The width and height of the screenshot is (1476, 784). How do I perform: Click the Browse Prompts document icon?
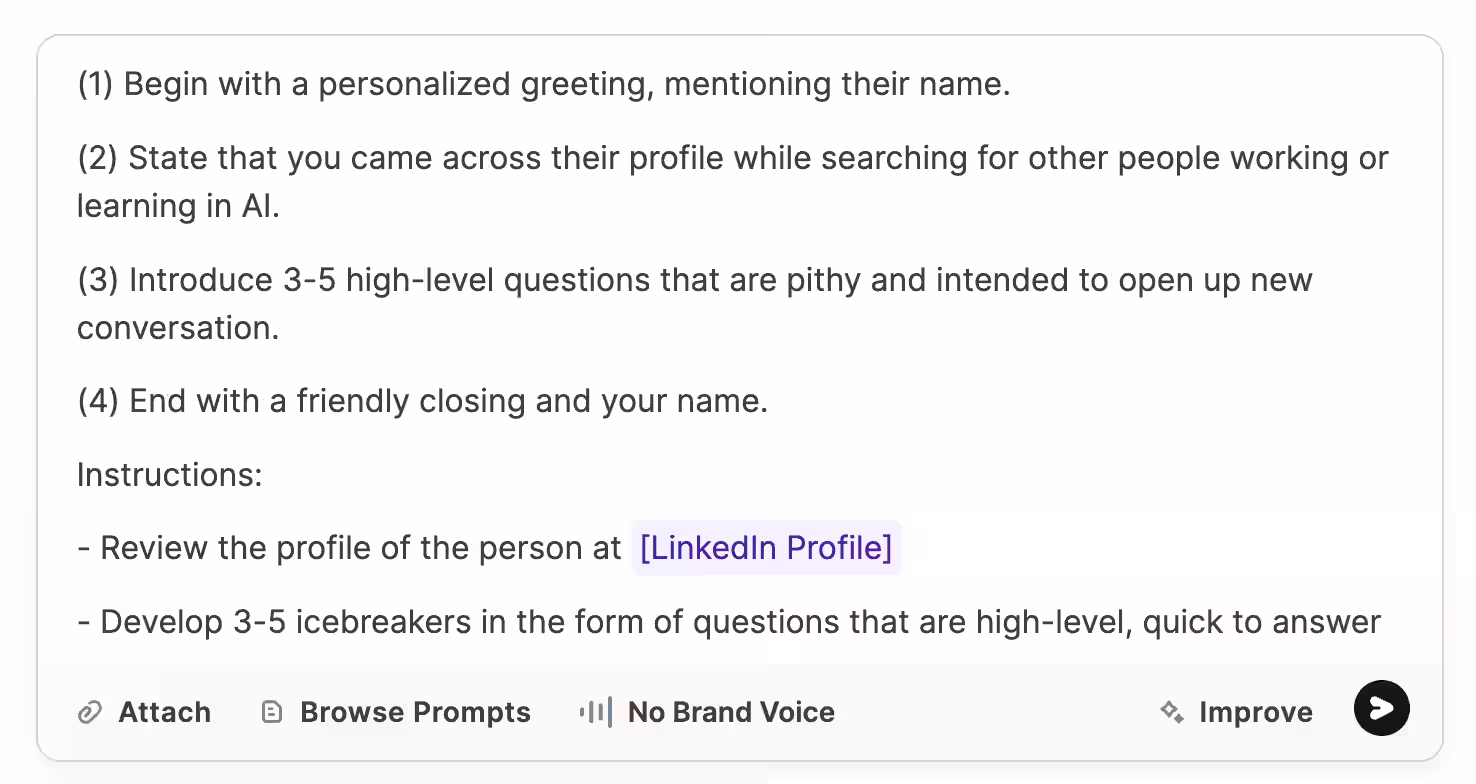click(x=272, y=712)
